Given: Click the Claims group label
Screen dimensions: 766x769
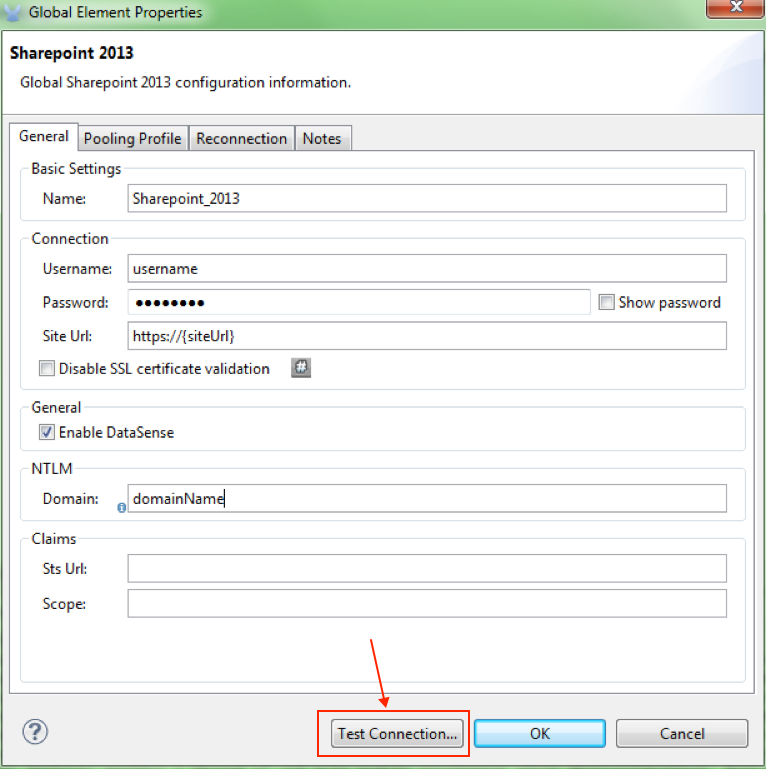Looking at the screenshot, I should 54,539.
